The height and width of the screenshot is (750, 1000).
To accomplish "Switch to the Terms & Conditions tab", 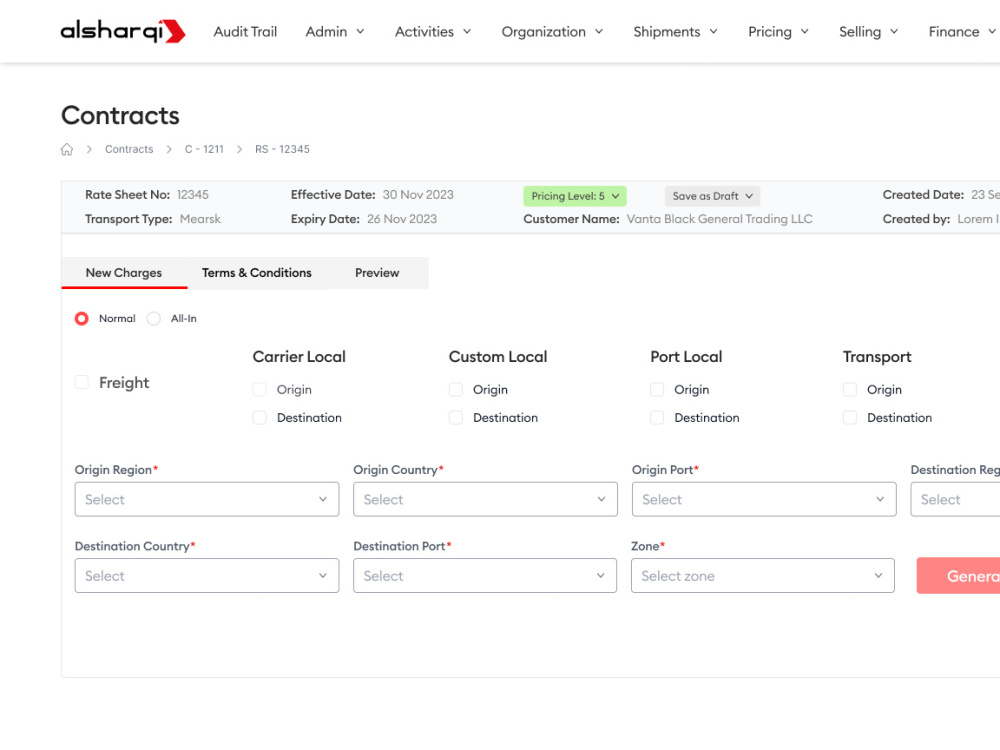I will pos(257,273).
